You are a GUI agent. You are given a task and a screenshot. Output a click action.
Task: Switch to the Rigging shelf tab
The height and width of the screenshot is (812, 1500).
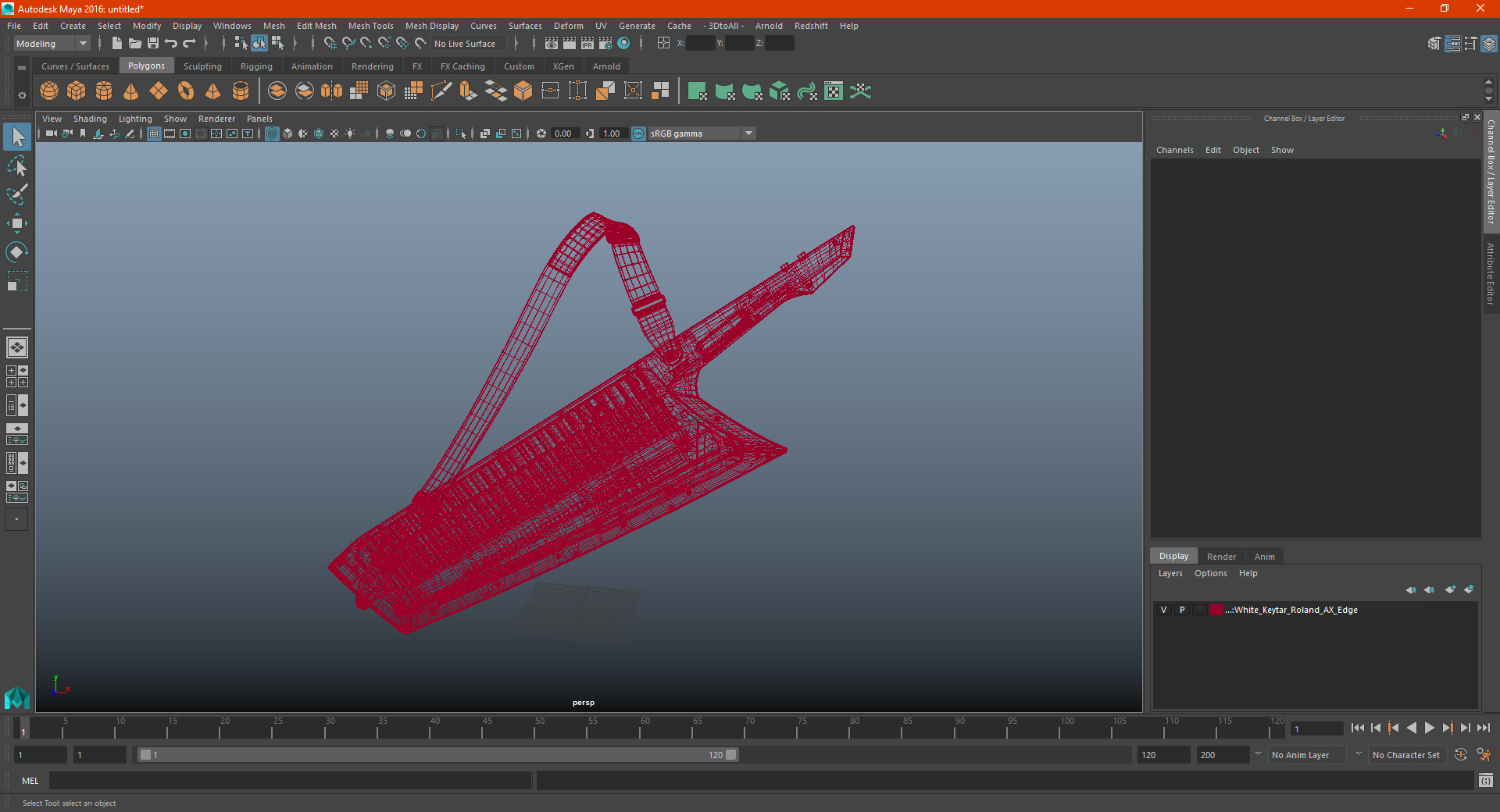(256, 66)
